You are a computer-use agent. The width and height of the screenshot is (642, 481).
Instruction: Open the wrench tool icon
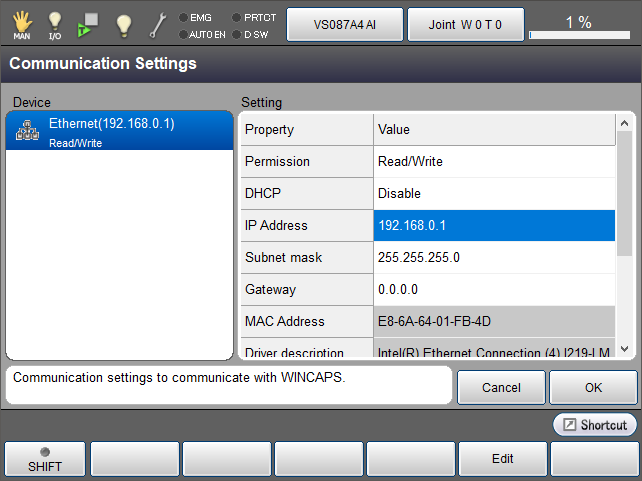coord(158,25)
